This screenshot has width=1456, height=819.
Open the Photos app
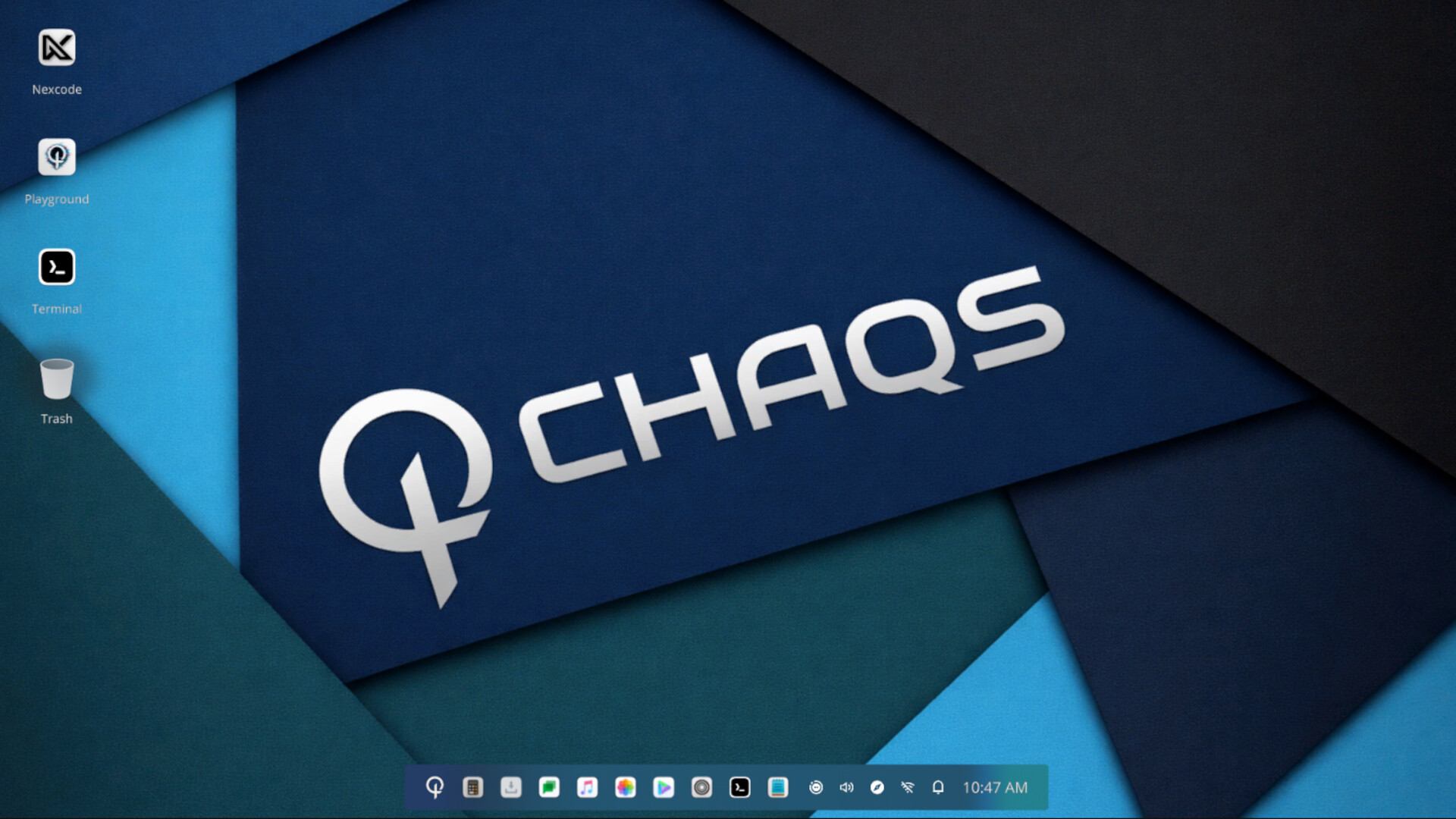625,788
